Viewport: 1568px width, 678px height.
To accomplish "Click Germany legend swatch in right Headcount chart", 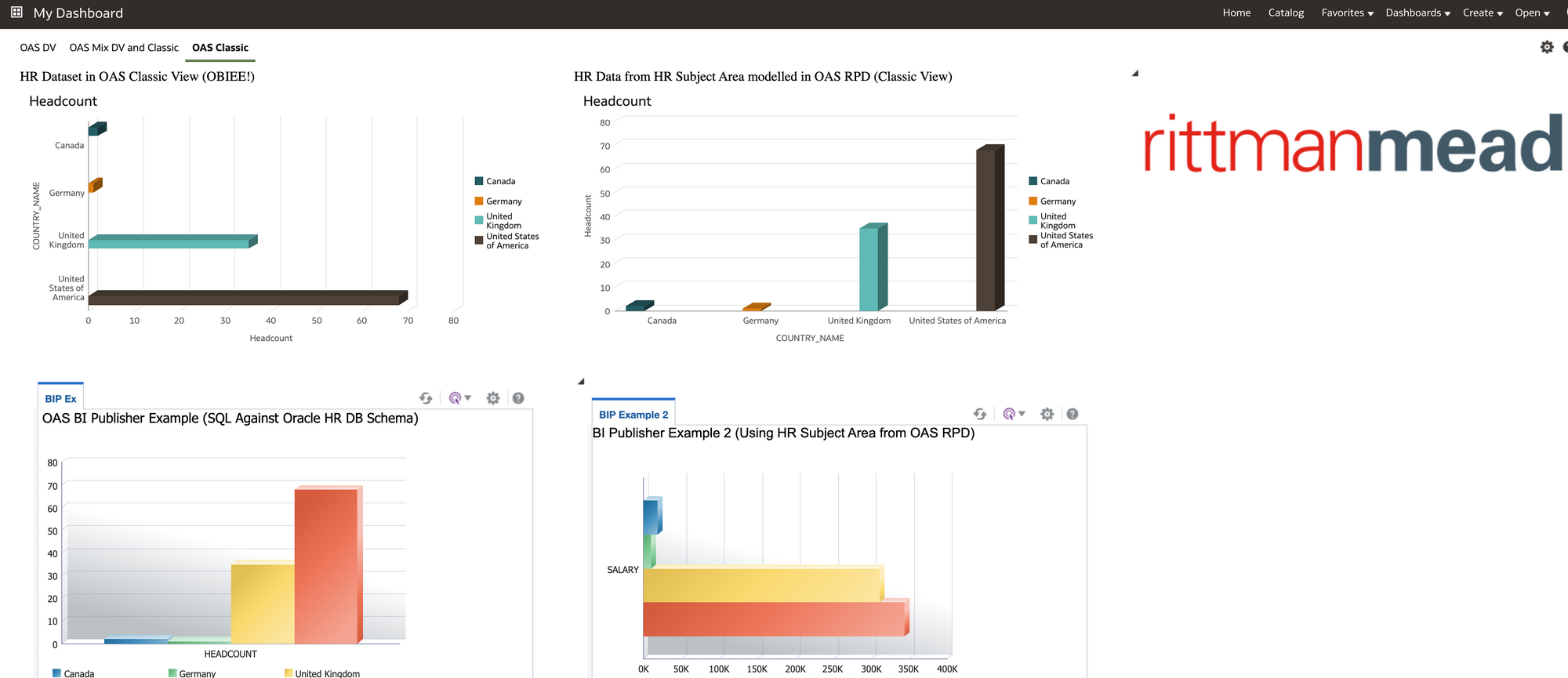I will tap(1033, 201).
